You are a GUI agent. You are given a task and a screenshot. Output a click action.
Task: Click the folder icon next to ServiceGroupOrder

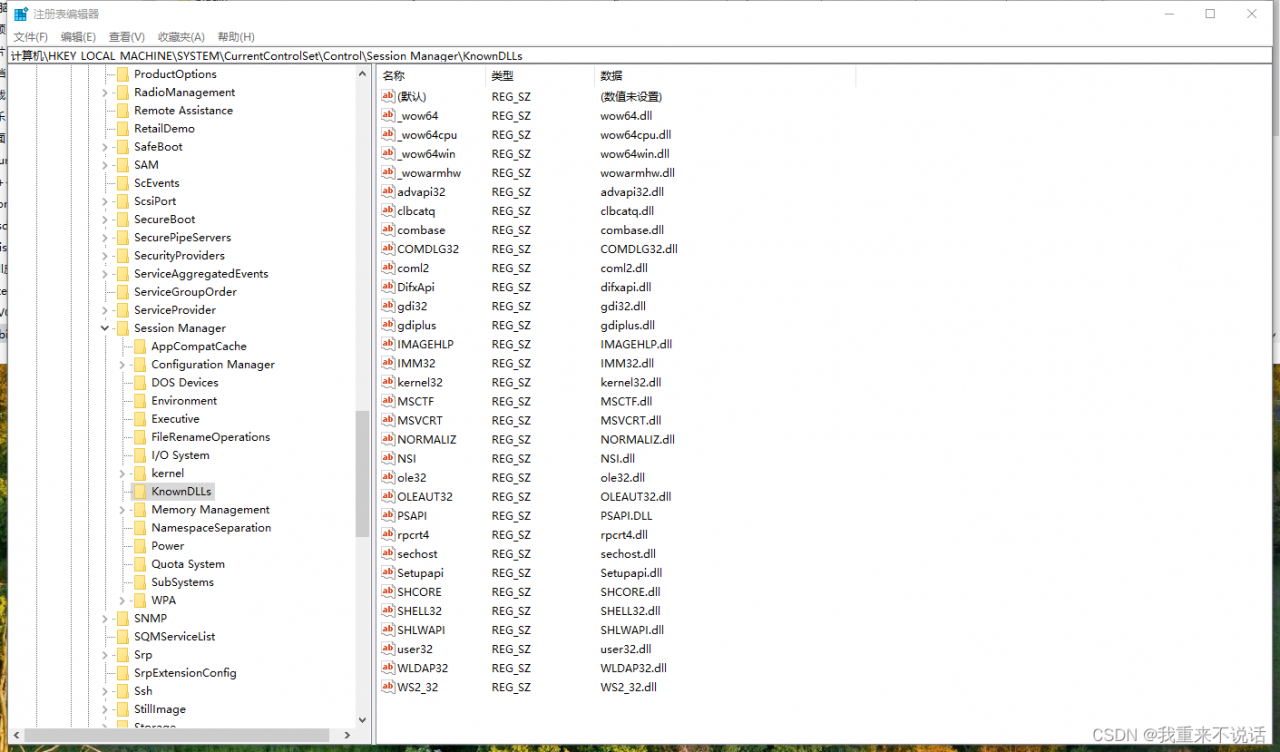click(x=123, y=292)
